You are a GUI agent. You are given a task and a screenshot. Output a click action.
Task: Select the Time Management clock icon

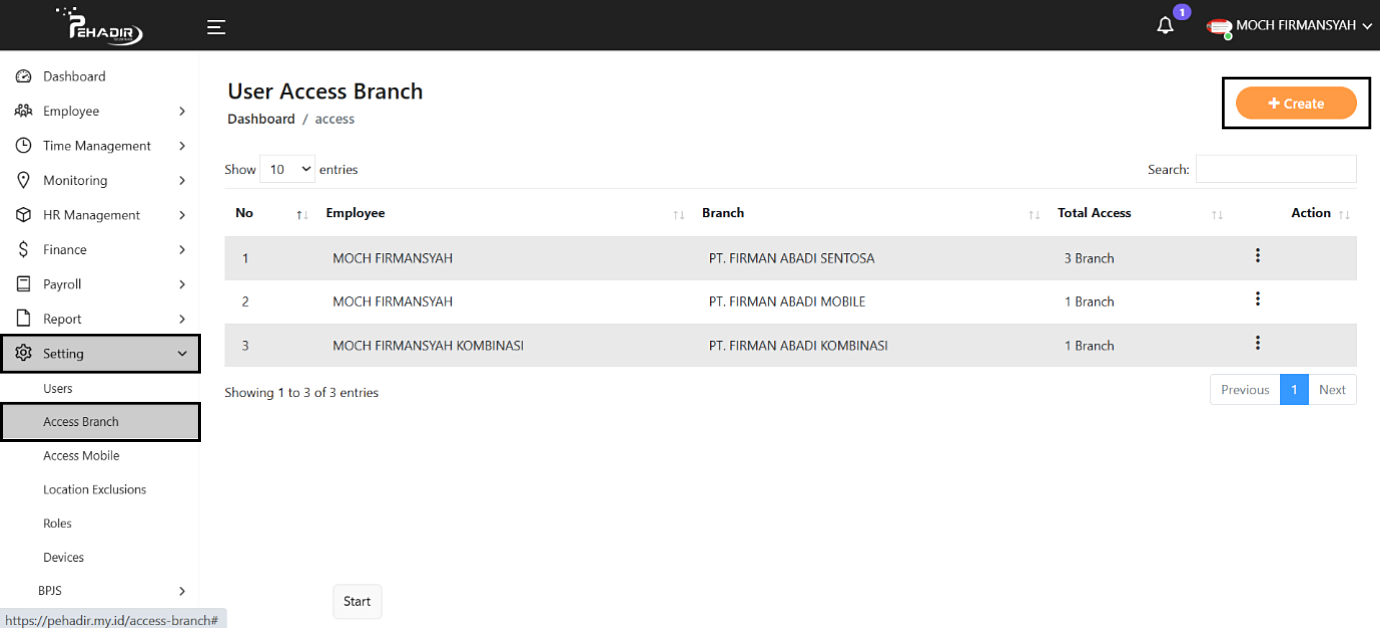coord(22,145)
